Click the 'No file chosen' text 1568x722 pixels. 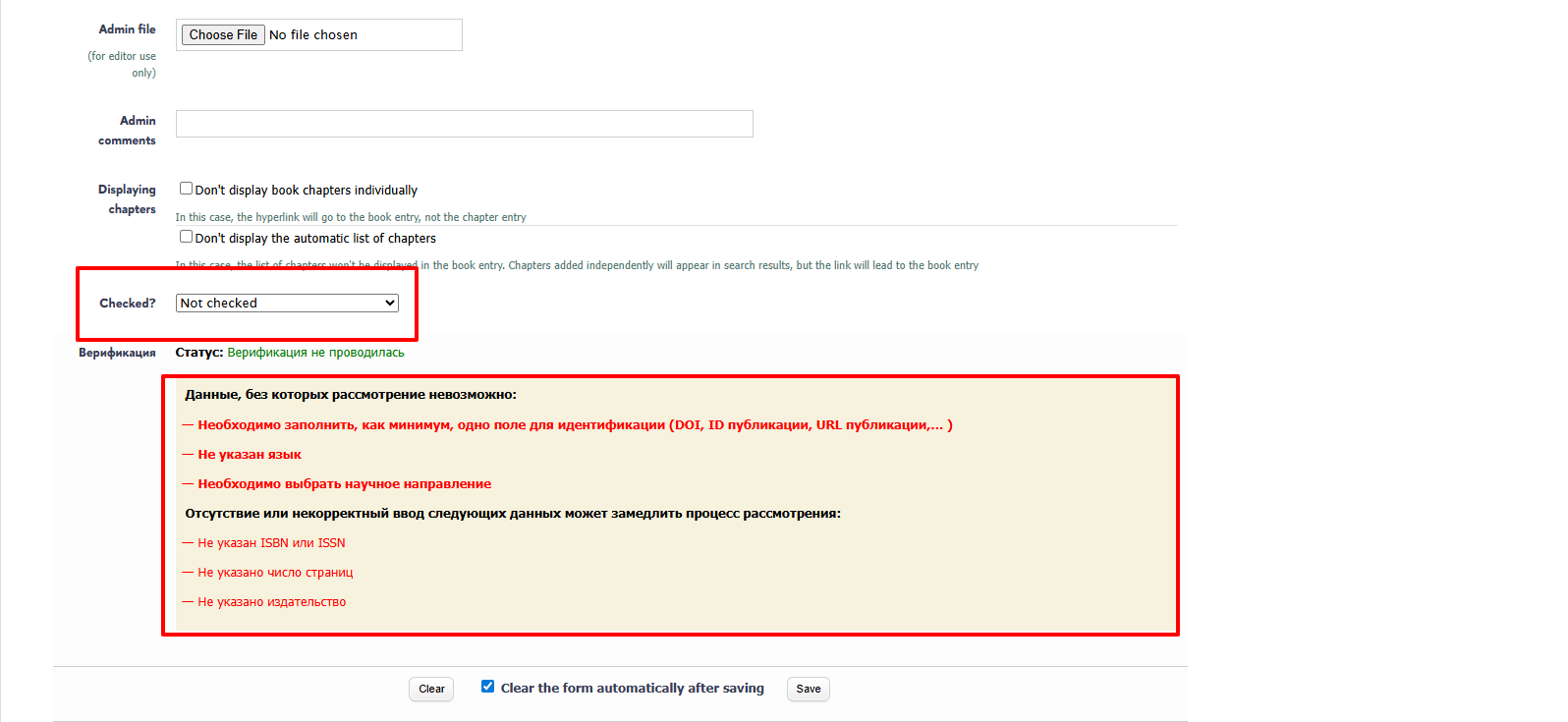click(x=313, y=34)
